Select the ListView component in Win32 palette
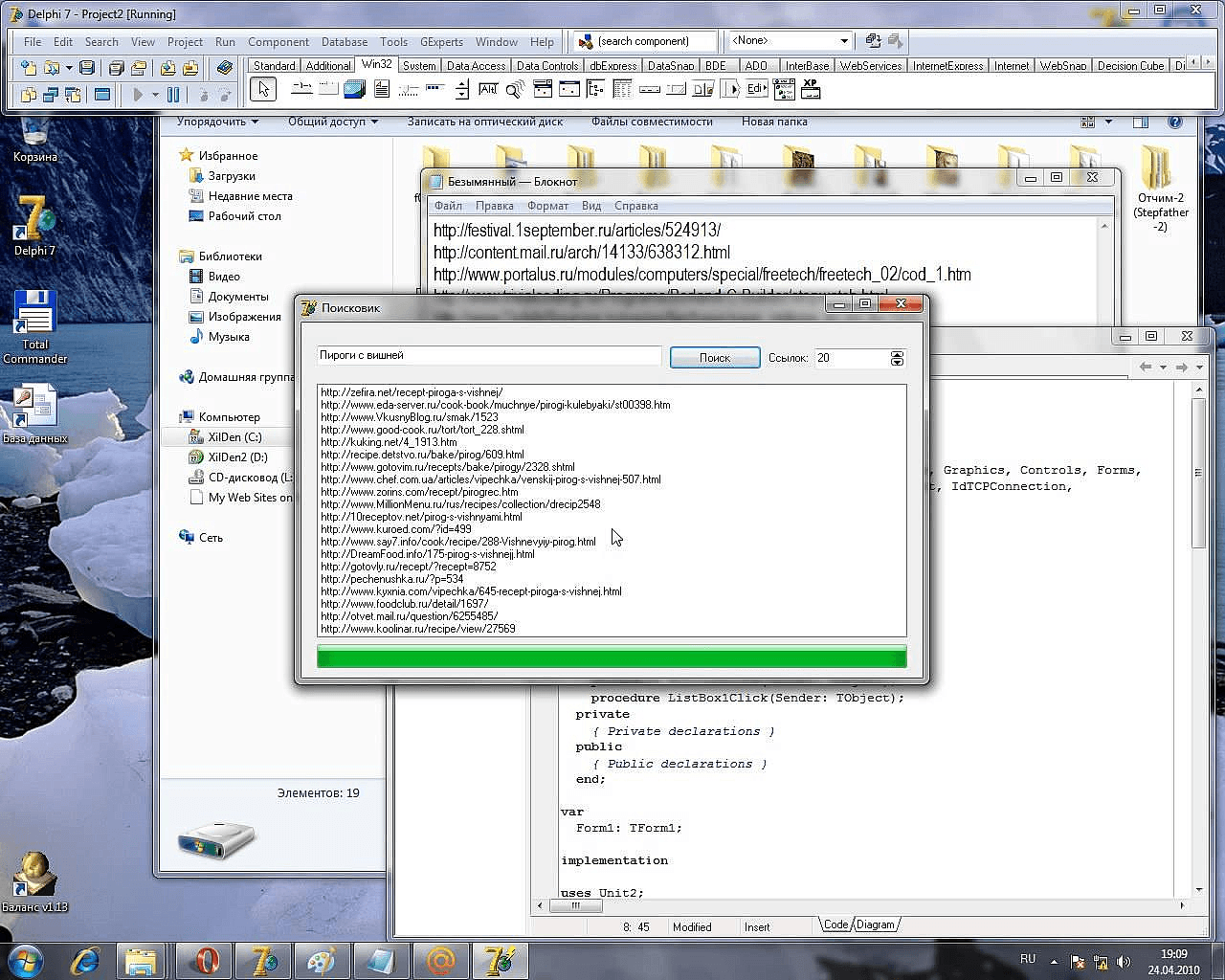The width and height of the screenshot is (1225, 980). (x=623, y=90)
